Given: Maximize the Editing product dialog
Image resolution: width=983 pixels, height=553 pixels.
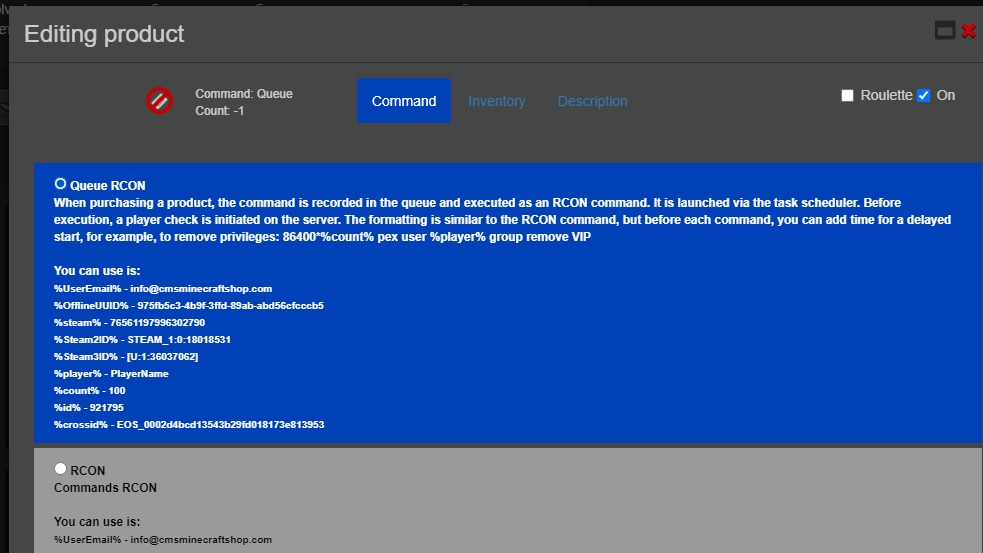Looking at the screenshot, I should [944, 31].
